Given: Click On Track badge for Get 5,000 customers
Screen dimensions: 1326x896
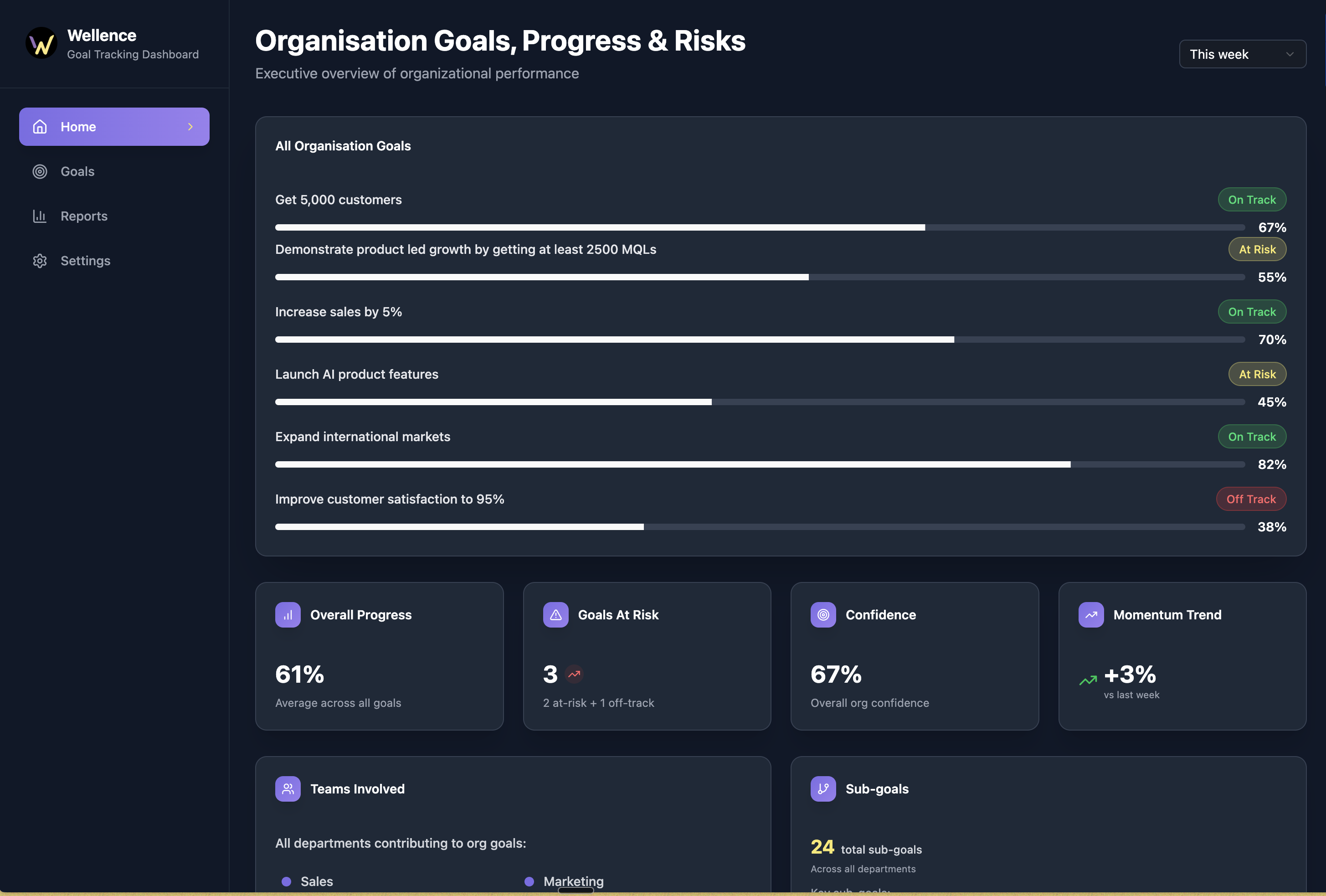Looking at the screenshot, I should click(1251, 200).
